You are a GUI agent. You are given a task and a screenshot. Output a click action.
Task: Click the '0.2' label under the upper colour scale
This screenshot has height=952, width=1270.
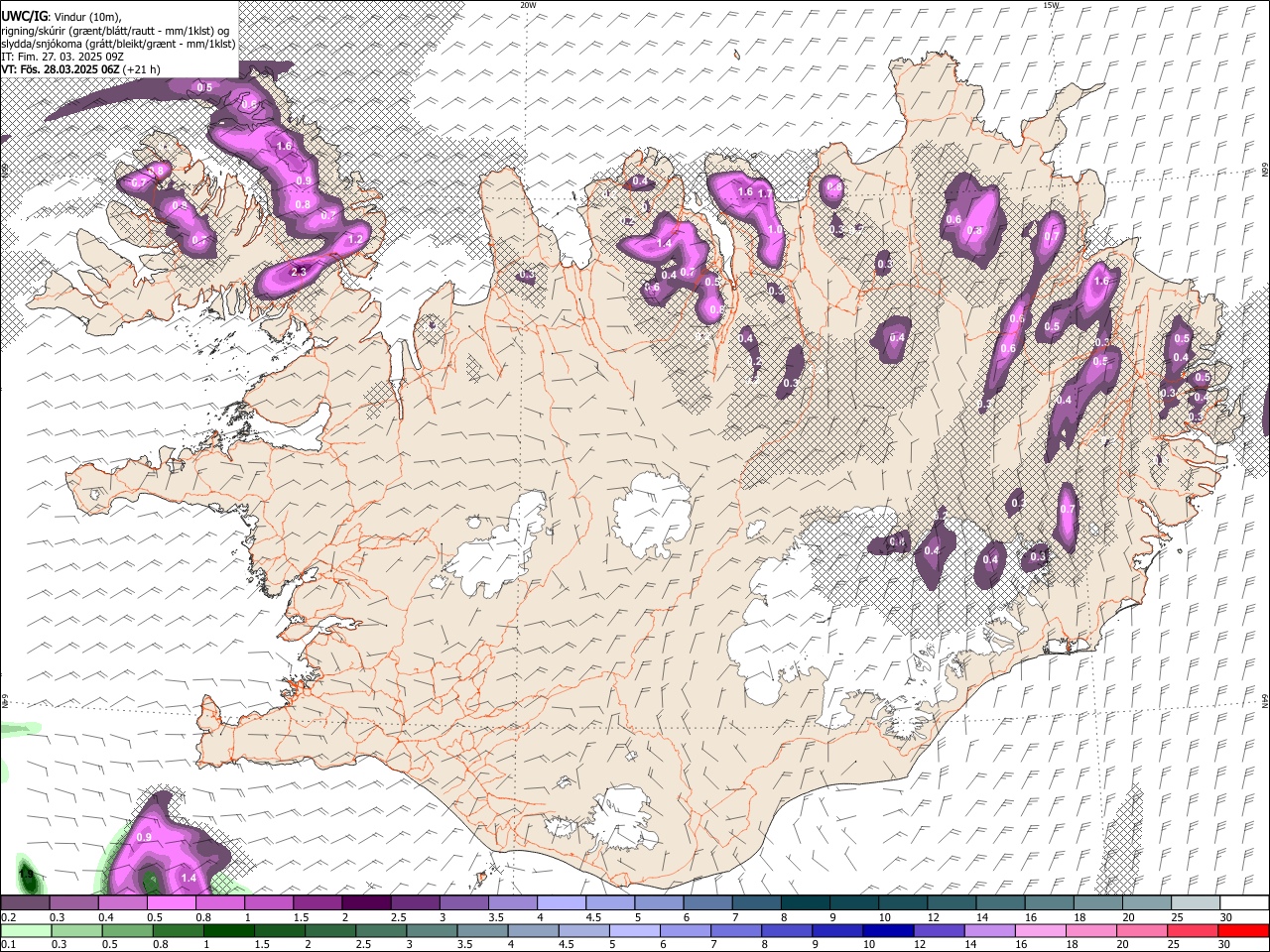tap(9, 917)
